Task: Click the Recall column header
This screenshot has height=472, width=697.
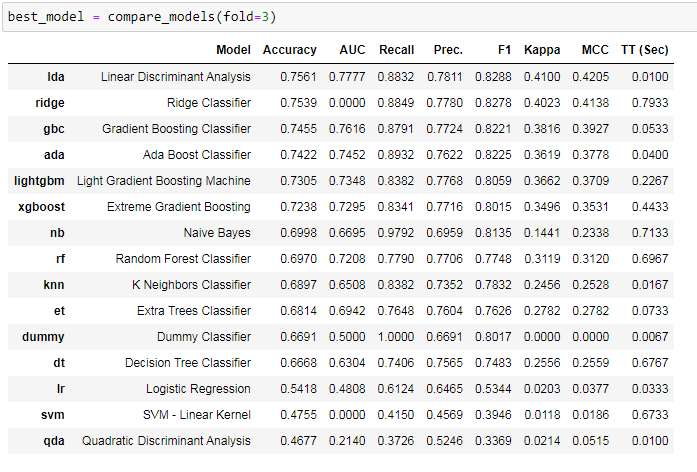Action: (x=397, y=50)
